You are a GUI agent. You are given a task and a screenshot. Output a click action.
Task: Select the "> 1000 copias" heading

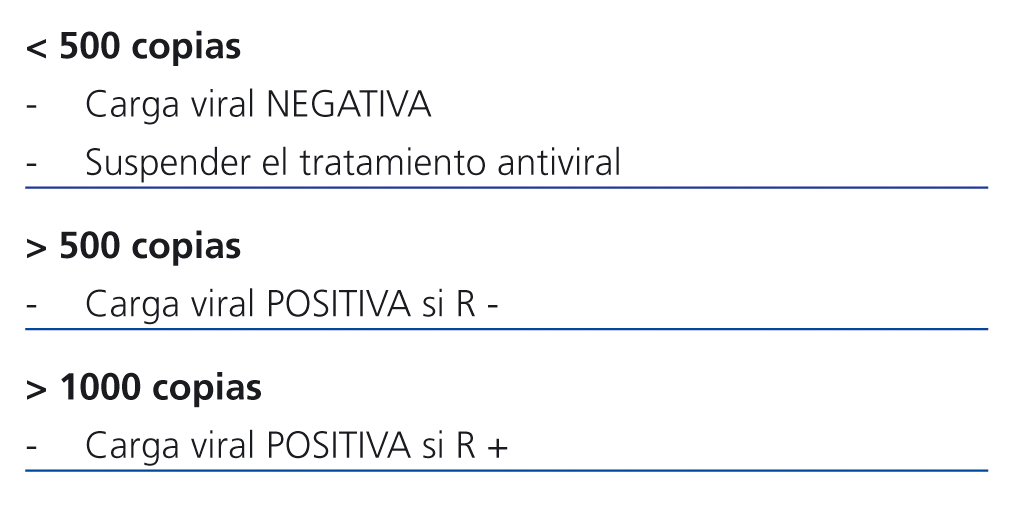point(143,388)
